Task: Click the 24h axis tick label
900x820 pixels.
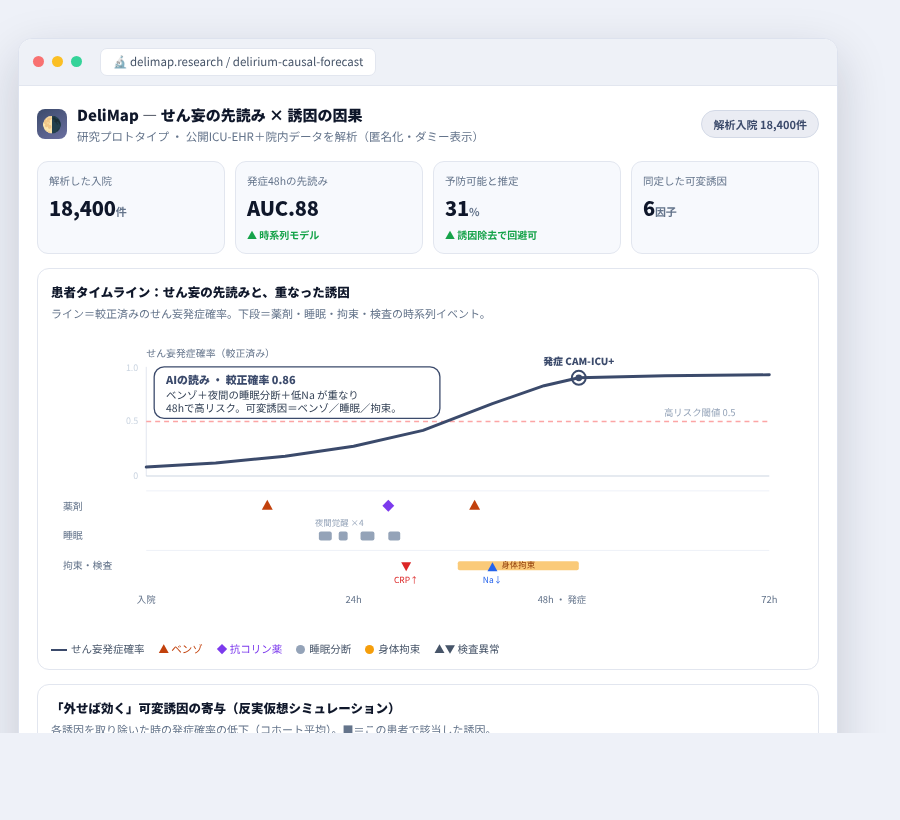Action: [354, 600]
